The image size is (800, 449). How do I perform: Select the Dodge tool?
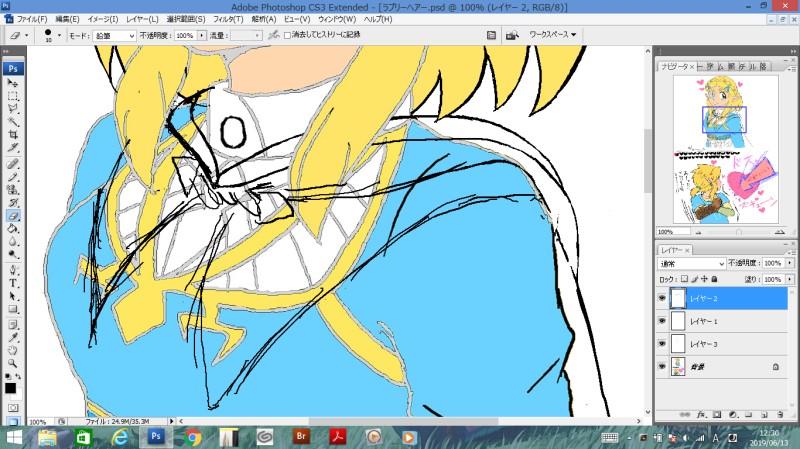pos(13,255)
